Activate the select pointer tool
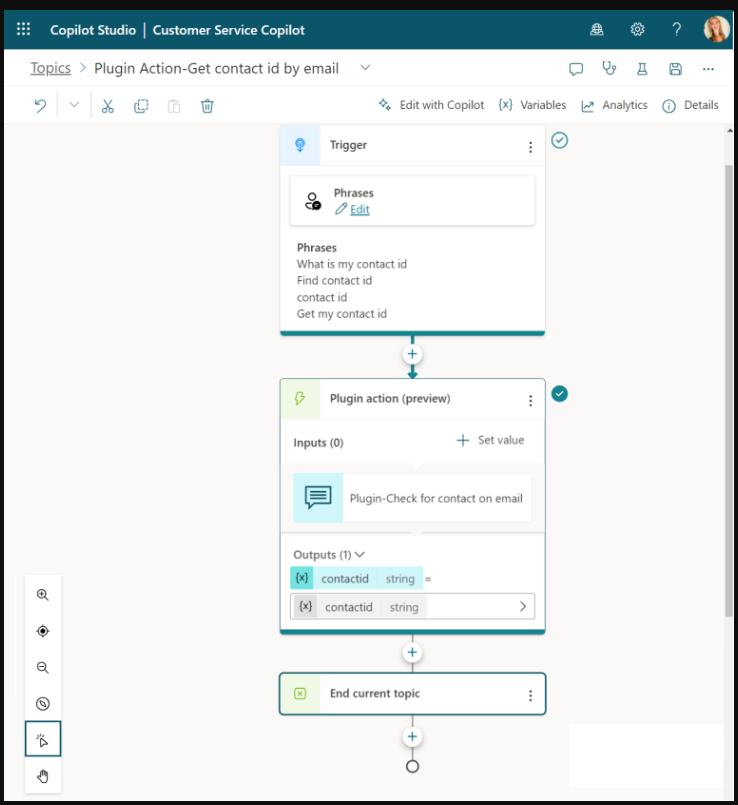The image size is (738, 805). 43,739
